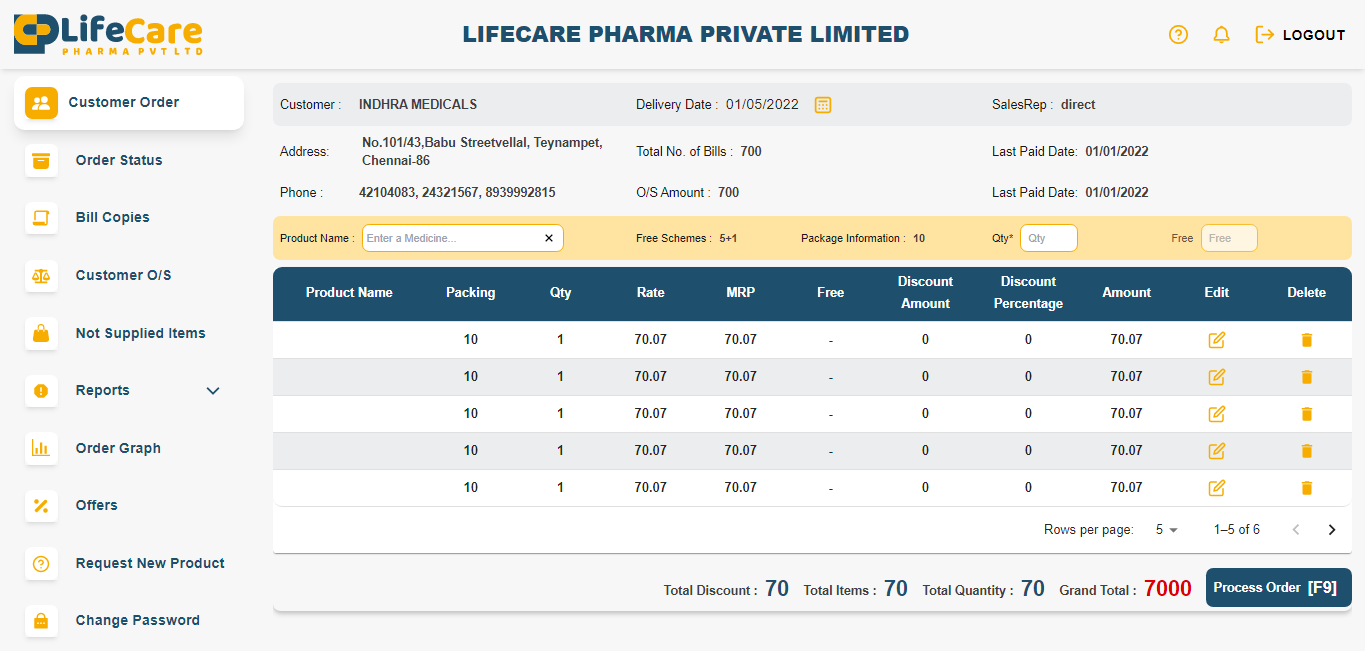Screen dimensions: 1365x661
Task: Delete the fourth order row
Action: click(x=1306, y=451)
